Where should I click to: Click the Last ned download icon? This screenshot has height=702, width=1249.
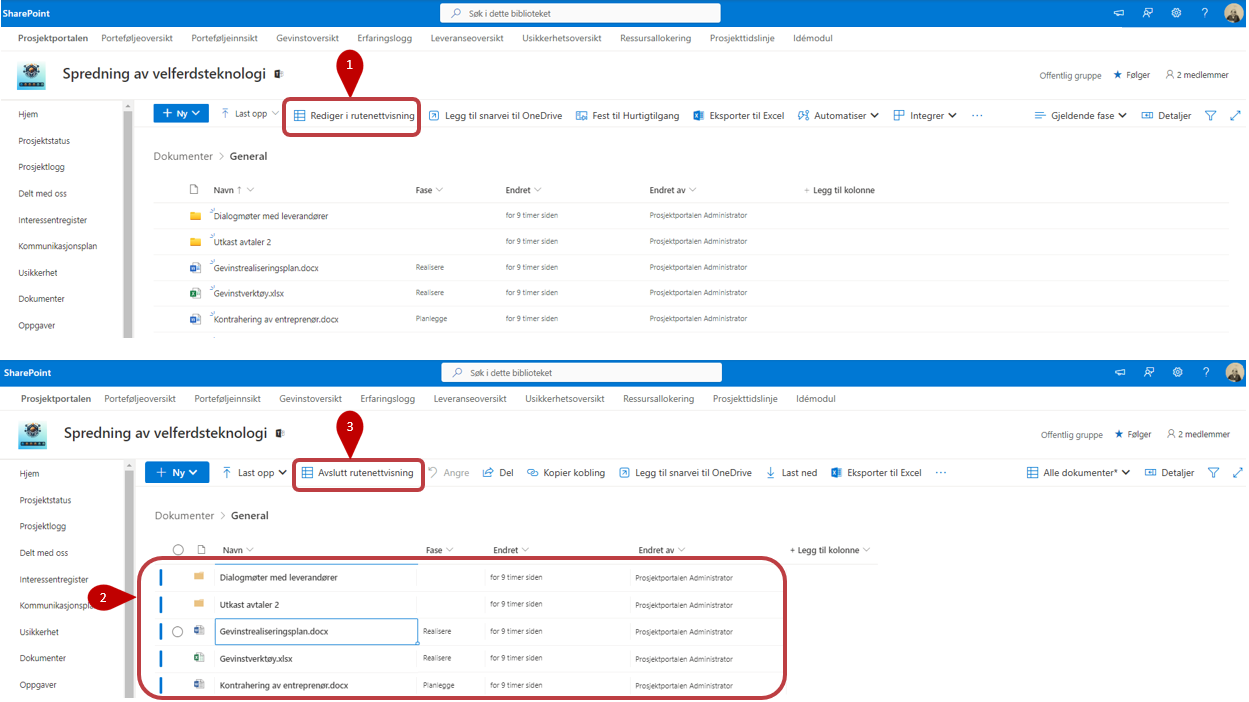771,473
